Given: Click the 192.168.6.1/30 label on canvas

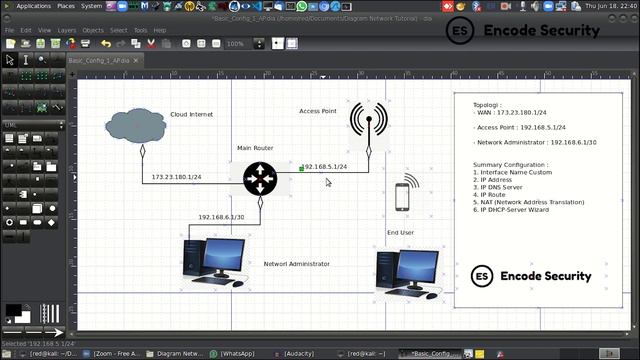Looking at the screenshot, I should coord(221,217).
